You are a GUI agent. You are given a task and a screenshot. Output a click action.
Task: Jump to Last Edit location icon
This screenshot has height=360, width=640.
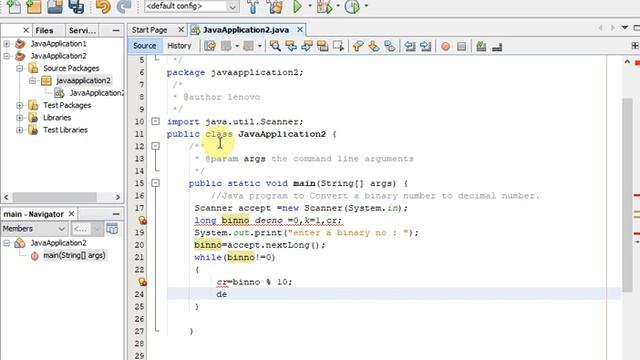(x=210, y=46)
